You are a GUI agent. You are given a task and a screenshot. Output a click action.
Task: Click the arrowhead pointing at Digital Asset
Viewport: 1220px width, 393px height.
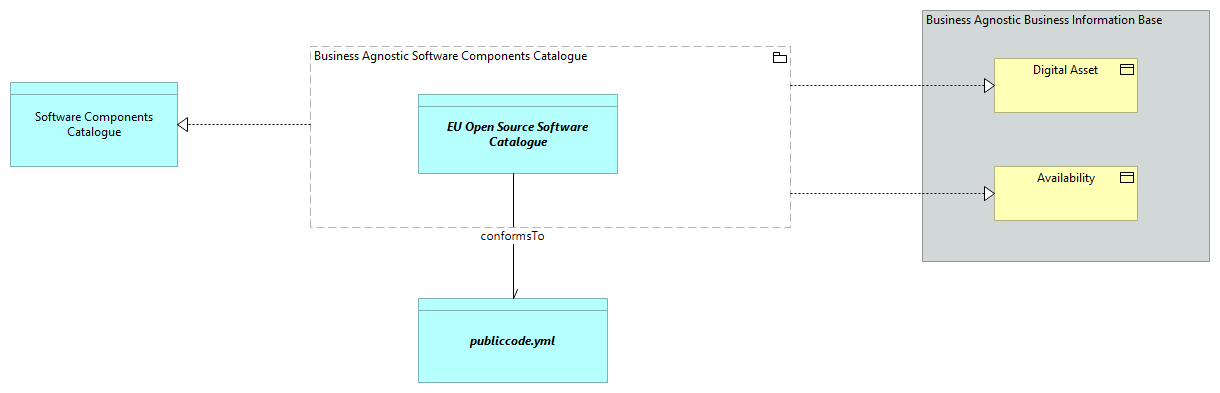coord(988,86)
